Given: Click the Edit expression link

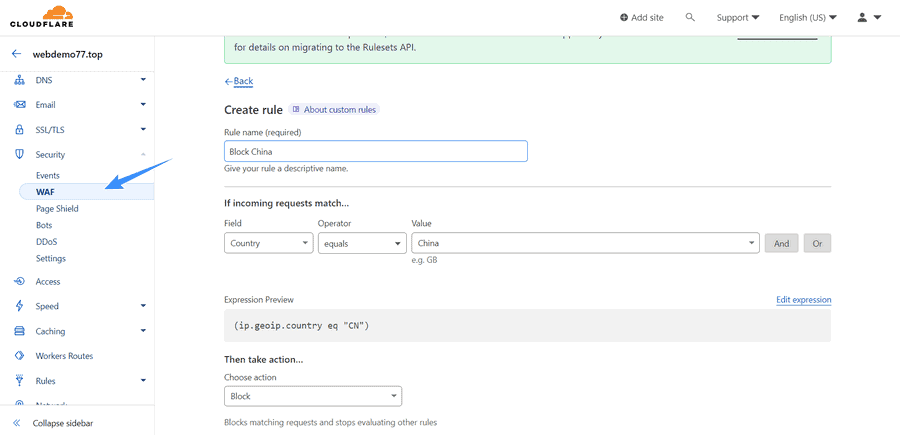Looking at the screenshot, I should pos(804,300).
